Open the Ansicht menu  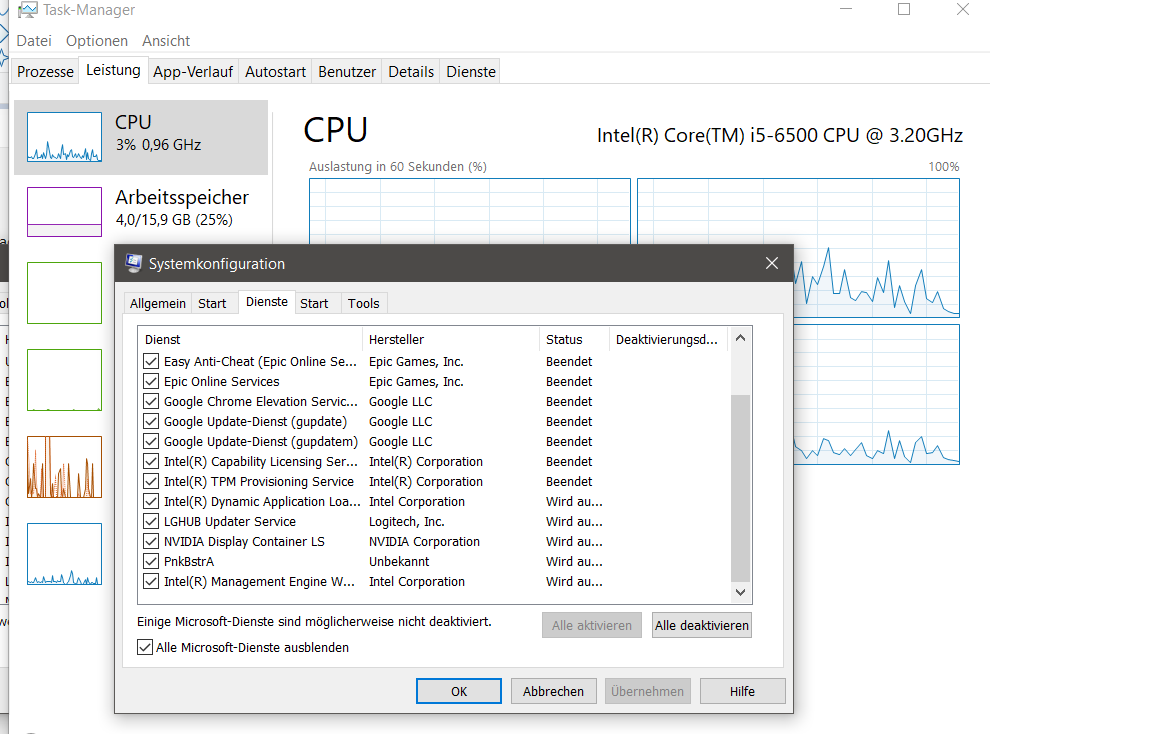pyautogui.click(x=166, y=40)
